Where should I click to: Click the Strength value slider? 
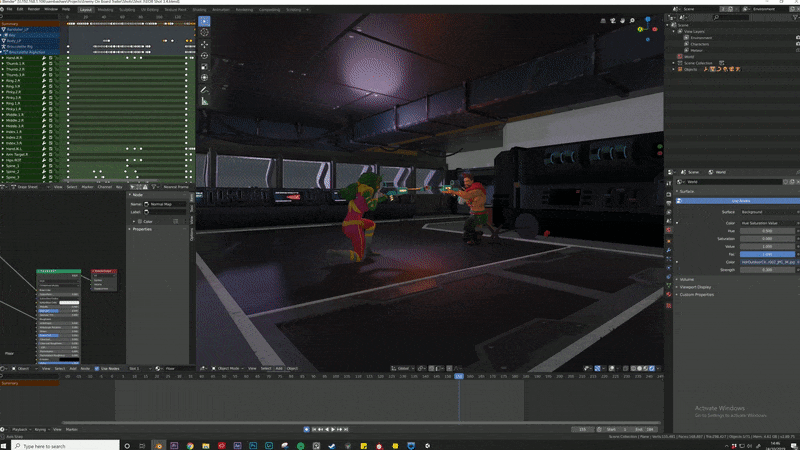point(767,270)
